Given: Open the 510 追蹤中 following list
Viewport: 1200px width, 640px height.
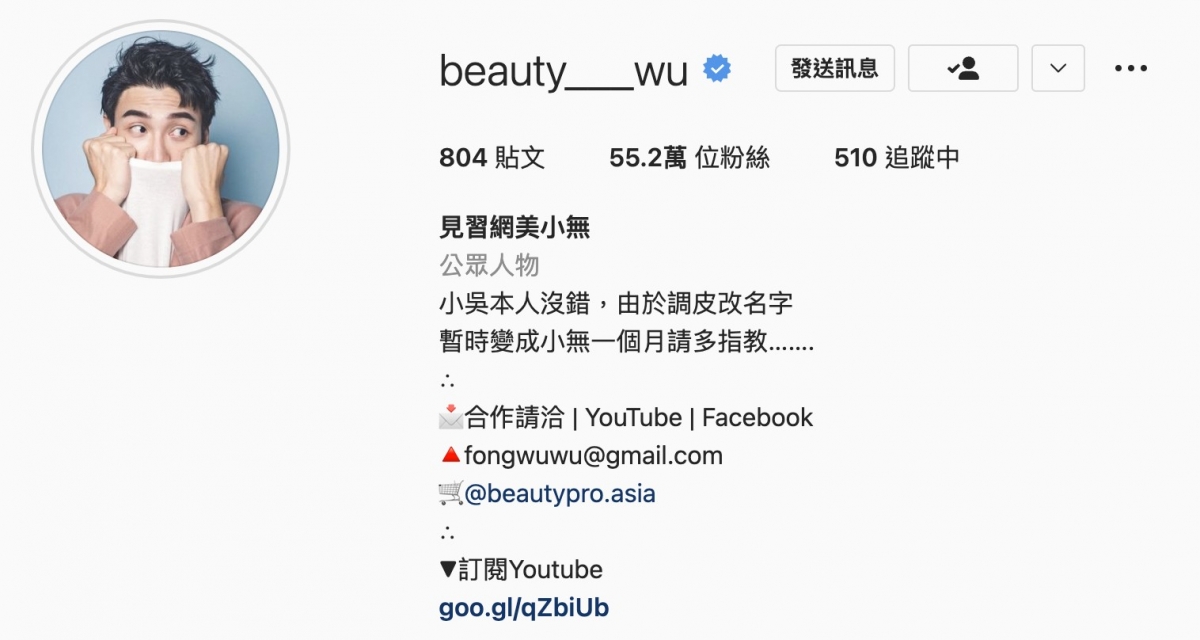Looking at the screenshot, I should pos(897,157).
